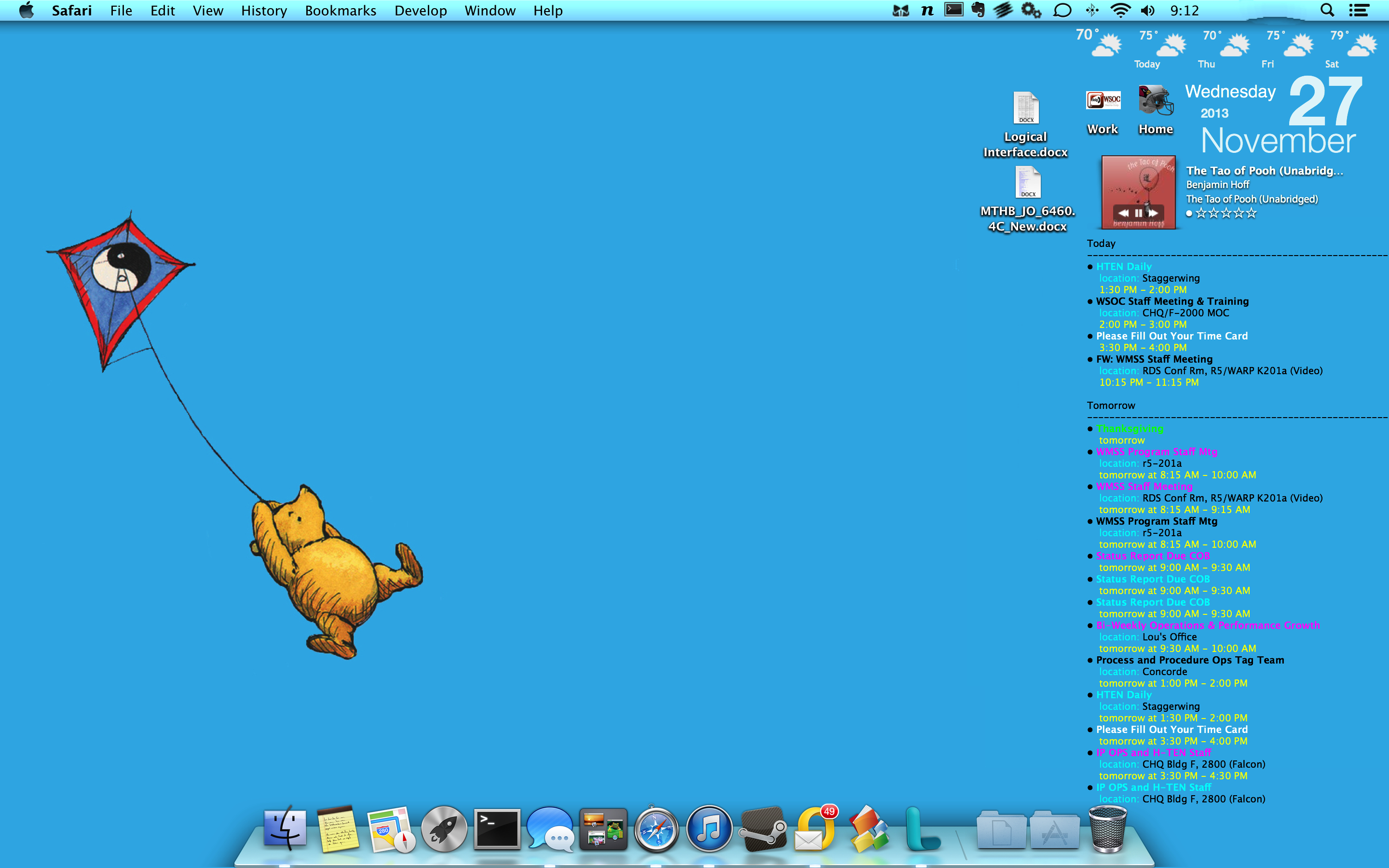Open the Bookmarks menu
This screenshot has height=868, width=1389.
coord(340,10)
